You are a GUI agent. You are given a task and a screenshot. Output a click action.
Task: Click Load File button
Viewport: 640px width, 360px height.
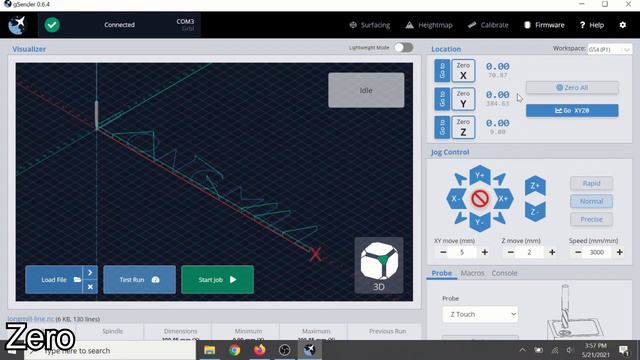tap(54, 280)
